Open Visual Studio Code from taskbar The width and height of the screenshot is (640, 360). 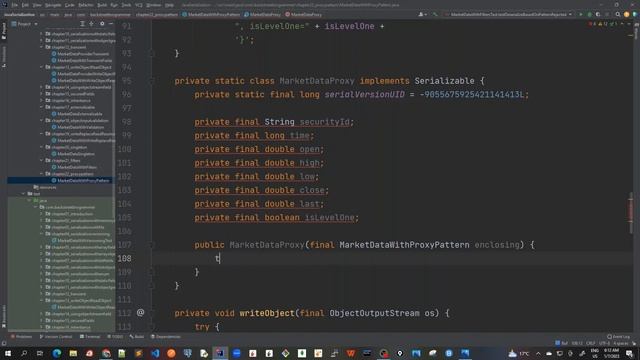[155, 353]
